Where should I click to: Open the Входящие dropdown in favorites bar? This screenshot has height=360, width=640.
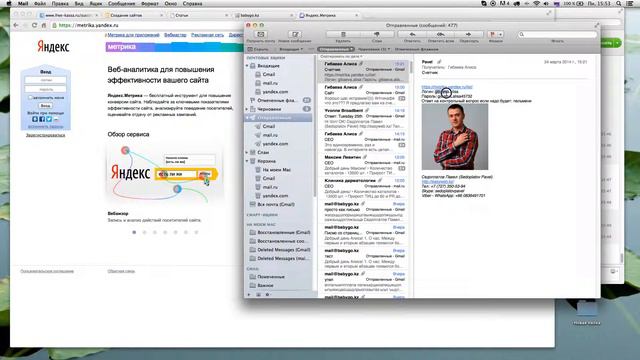point(291,49)
